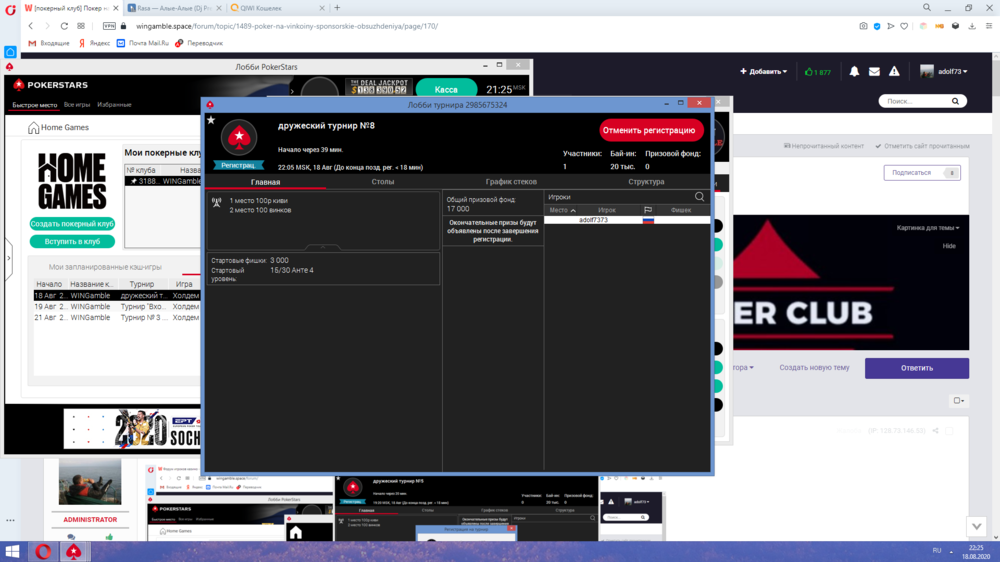The image size is (1000, 562).
Task: Click the Создать покерный клуб button
Action: pos(72,224)
